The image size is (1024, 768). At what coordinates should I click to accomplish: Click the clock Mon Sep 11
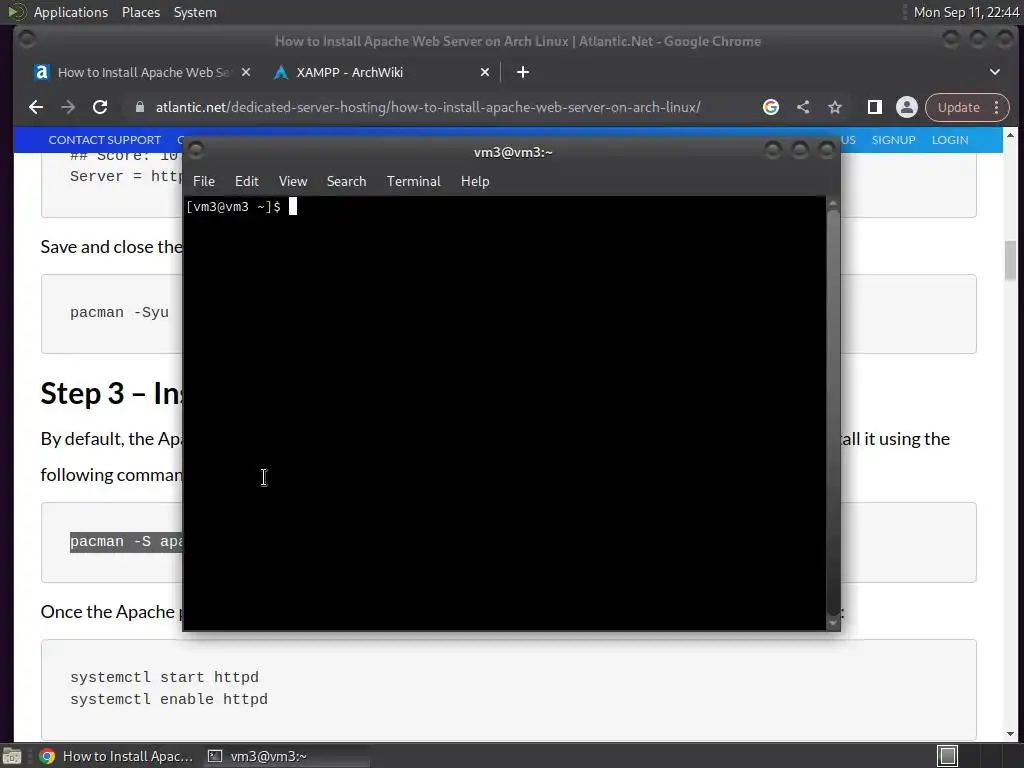point(966,12)
